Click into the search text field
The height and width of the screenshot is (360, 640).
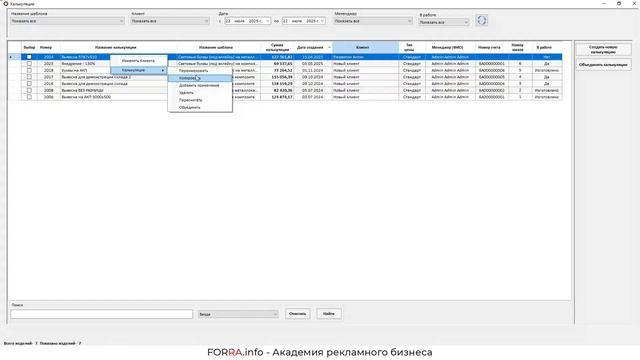(102, 314)
